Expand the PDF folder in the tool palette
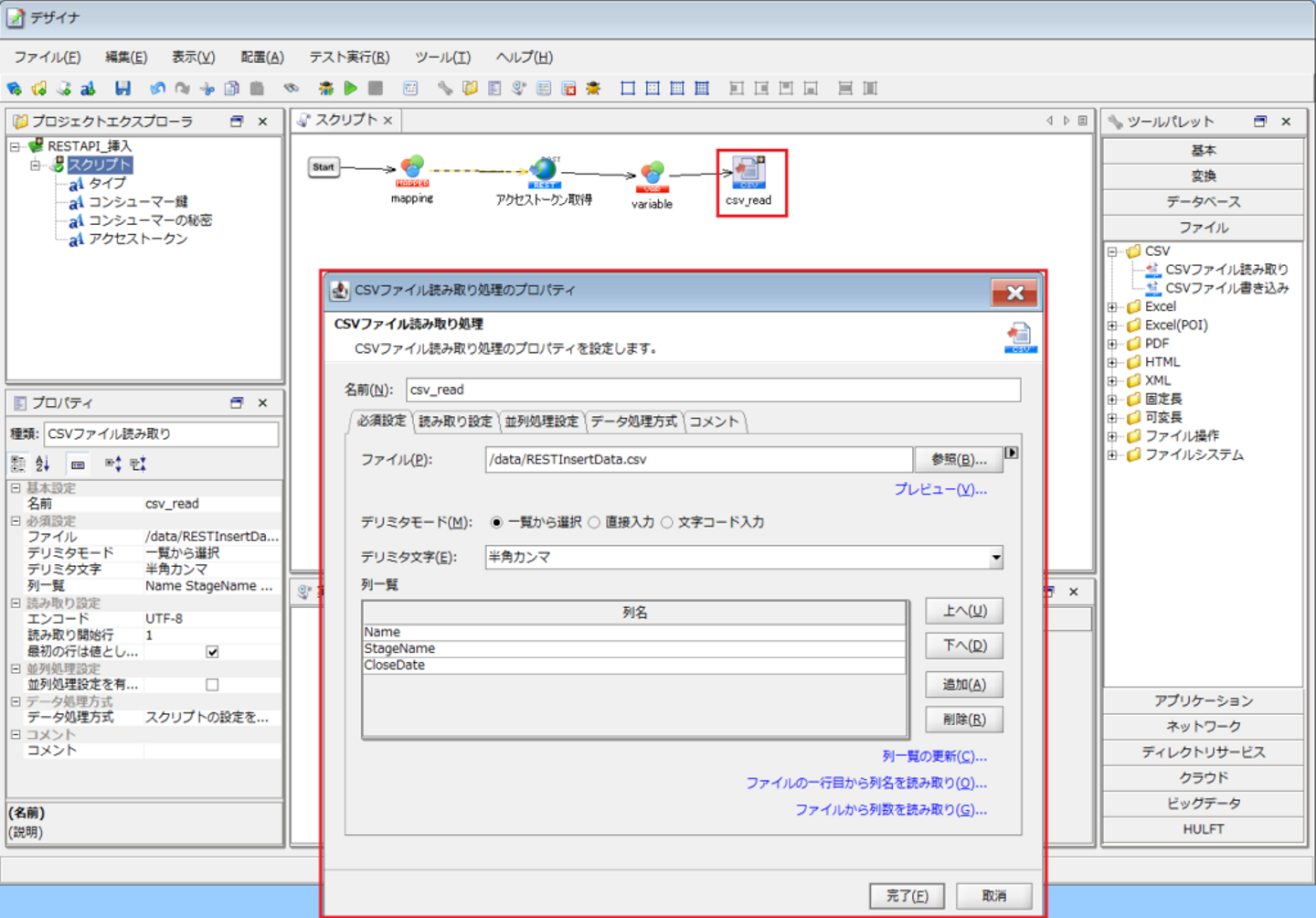This screenshot has width=1316, height=918. (x=1112, y=344)
